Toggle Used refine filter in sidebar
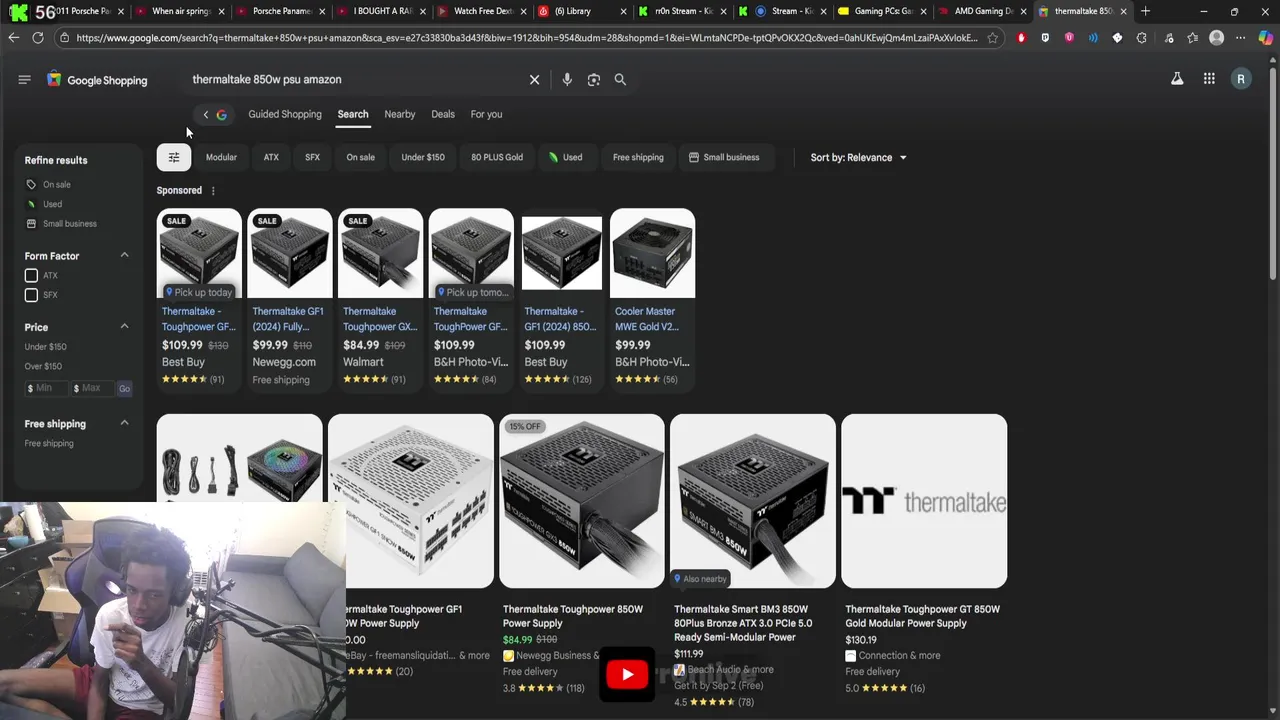Image resolution: width=1280 pixels, height=720 pixels. tap(45, 204)
